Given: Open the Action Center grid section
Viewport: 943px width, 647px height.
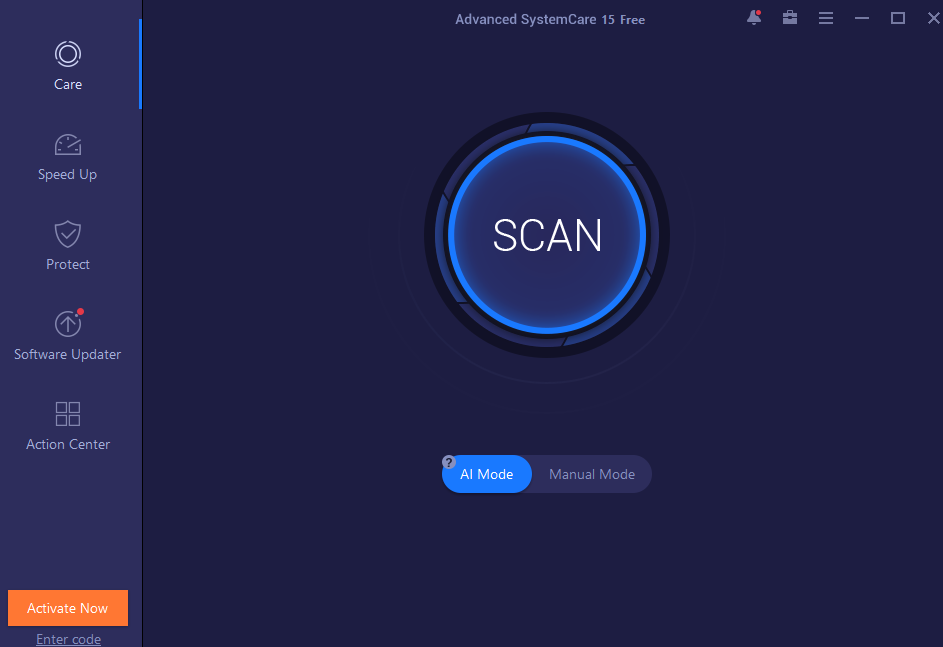Looking at the screenshot, I should click(68, 426).
